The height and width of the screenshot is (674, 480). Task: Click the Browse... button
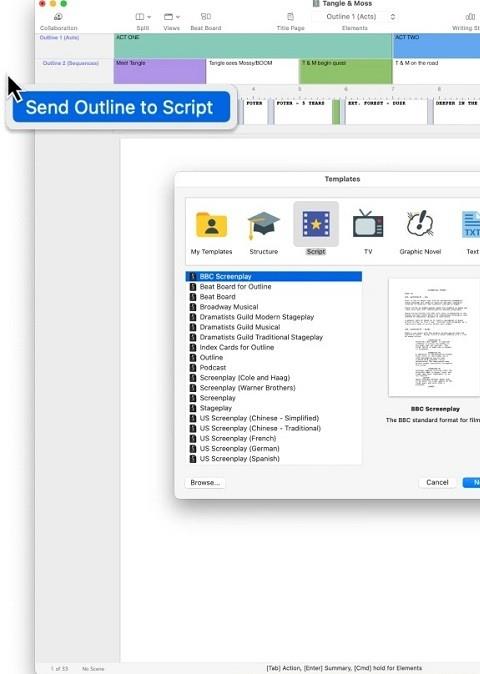[205, 483]
